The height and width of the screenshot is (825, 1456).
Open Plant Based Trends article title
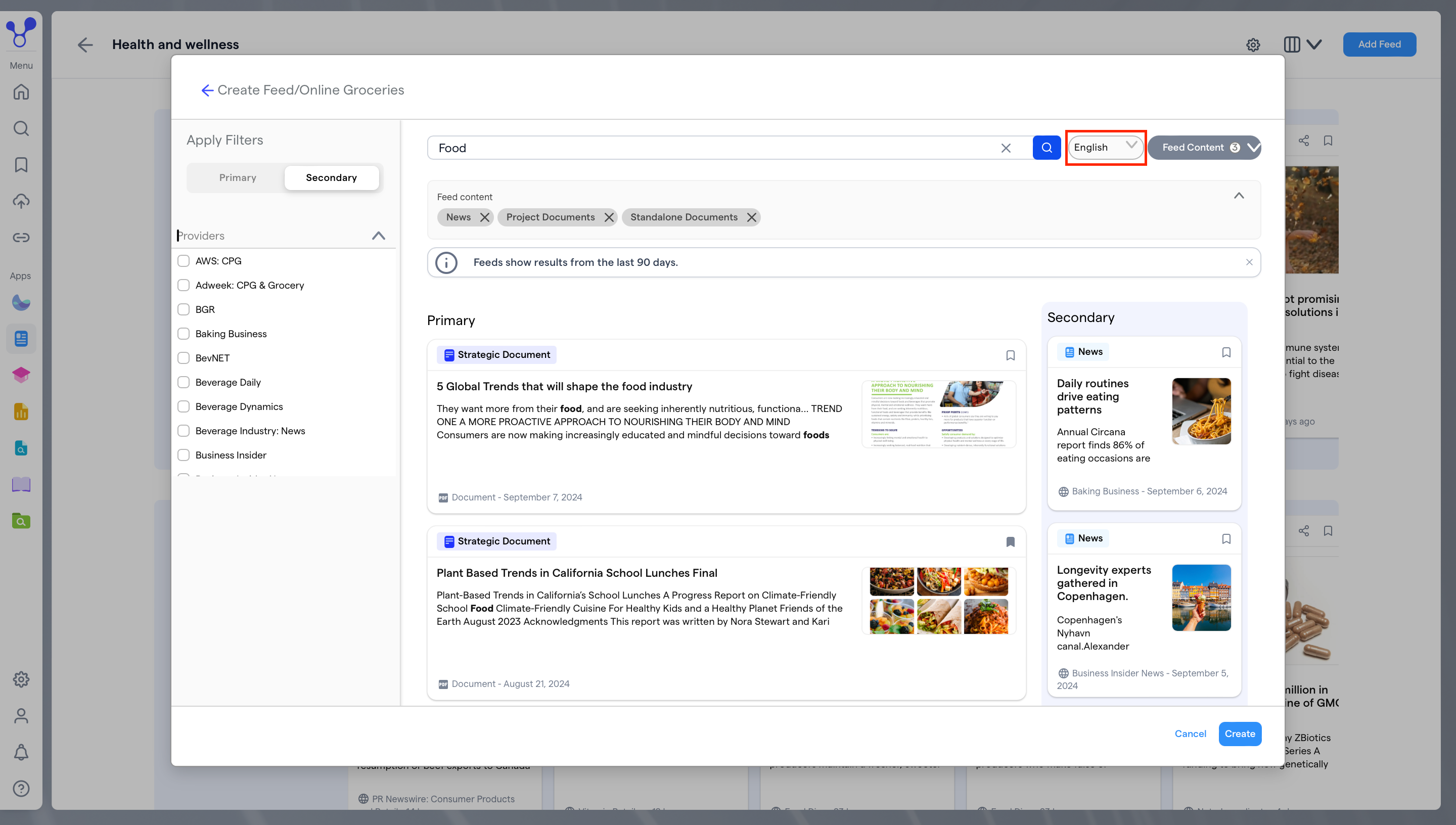click(x=577, y=573)
